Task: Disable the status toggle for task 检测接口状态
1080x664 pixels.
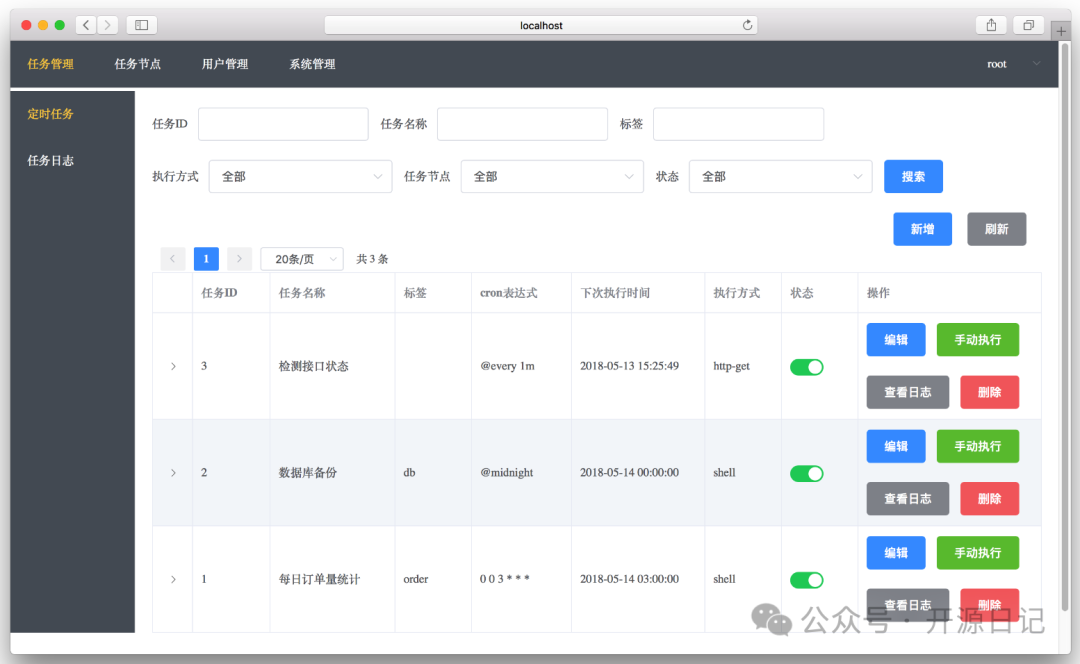Action: tap(807, 366)
